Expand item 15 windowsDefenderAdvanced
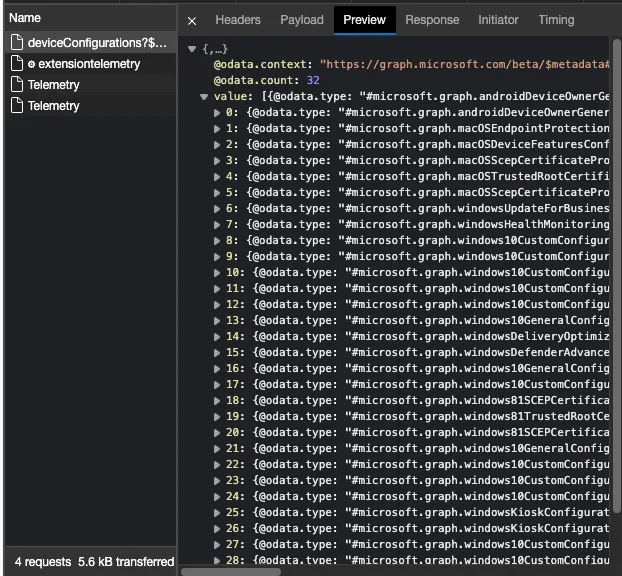Viewport: 622px width, 576px height. (x=217, y=353)
